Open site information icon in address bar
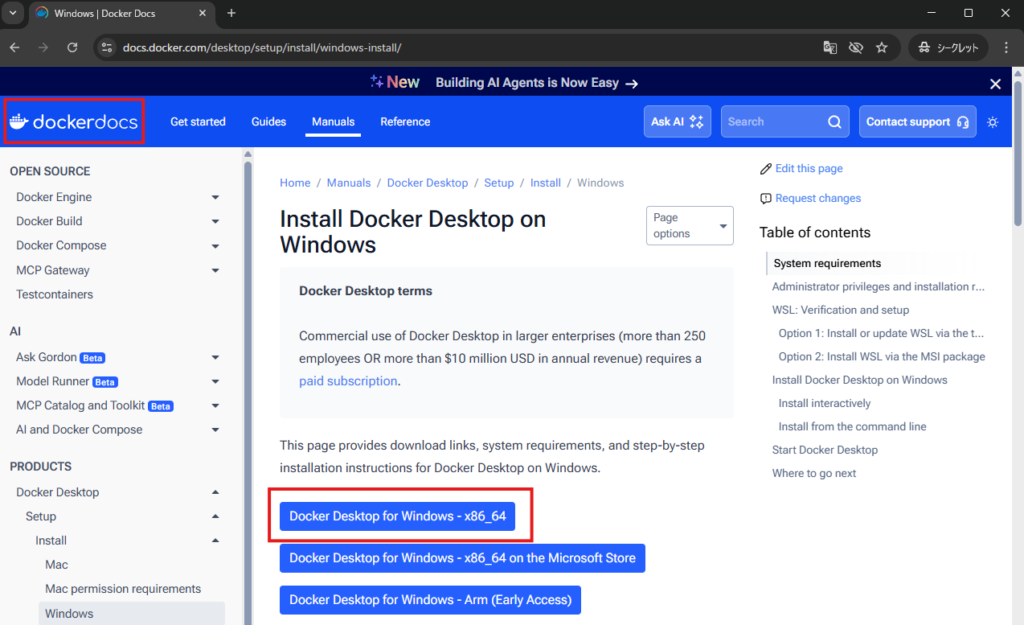The height and width of the screenshot is (625, 1024). click(x=107, y=48)
